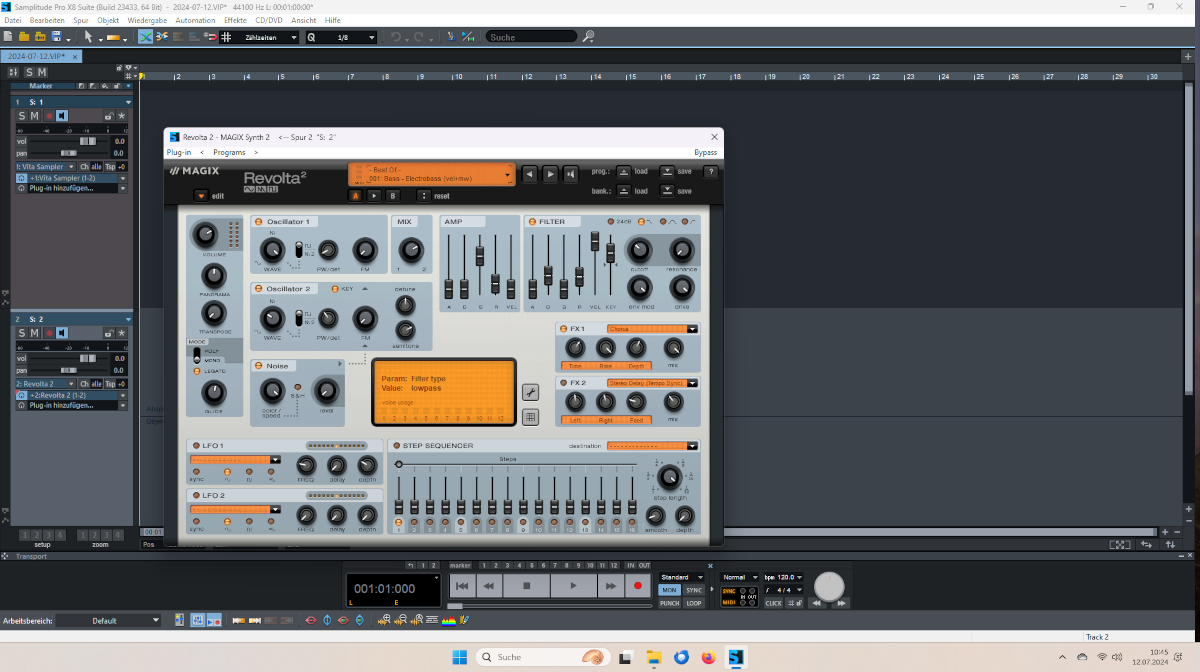Toggle the Oscillator 2 KEY LED
The height and width of the screenshot is (672, 1200).
point(335,288)
